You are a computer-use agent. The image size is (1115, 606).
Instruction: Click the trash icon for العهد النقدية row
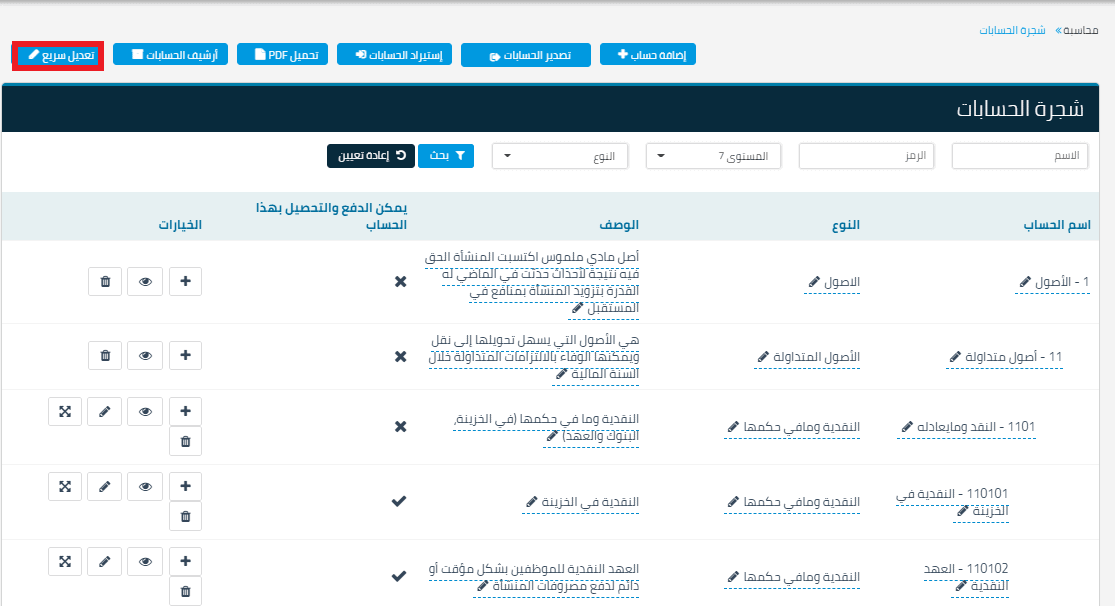tap(185, 592)
